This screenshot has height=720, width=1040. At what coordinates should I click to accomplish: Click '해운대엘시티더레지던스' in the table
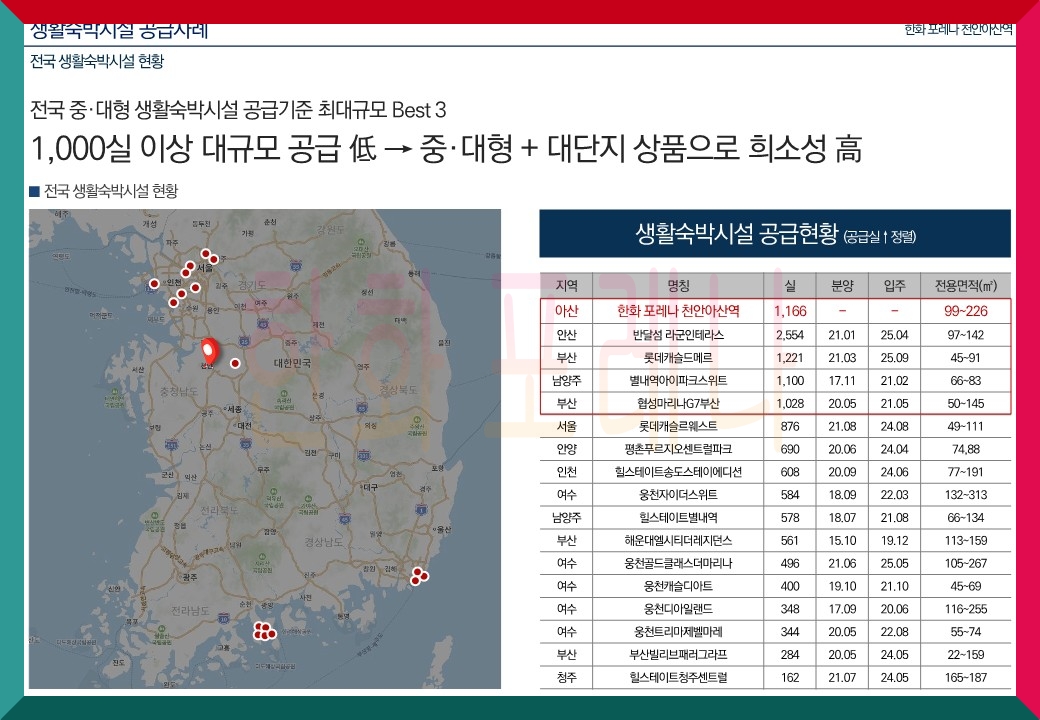pyautogui.click(x=679, y=540)
